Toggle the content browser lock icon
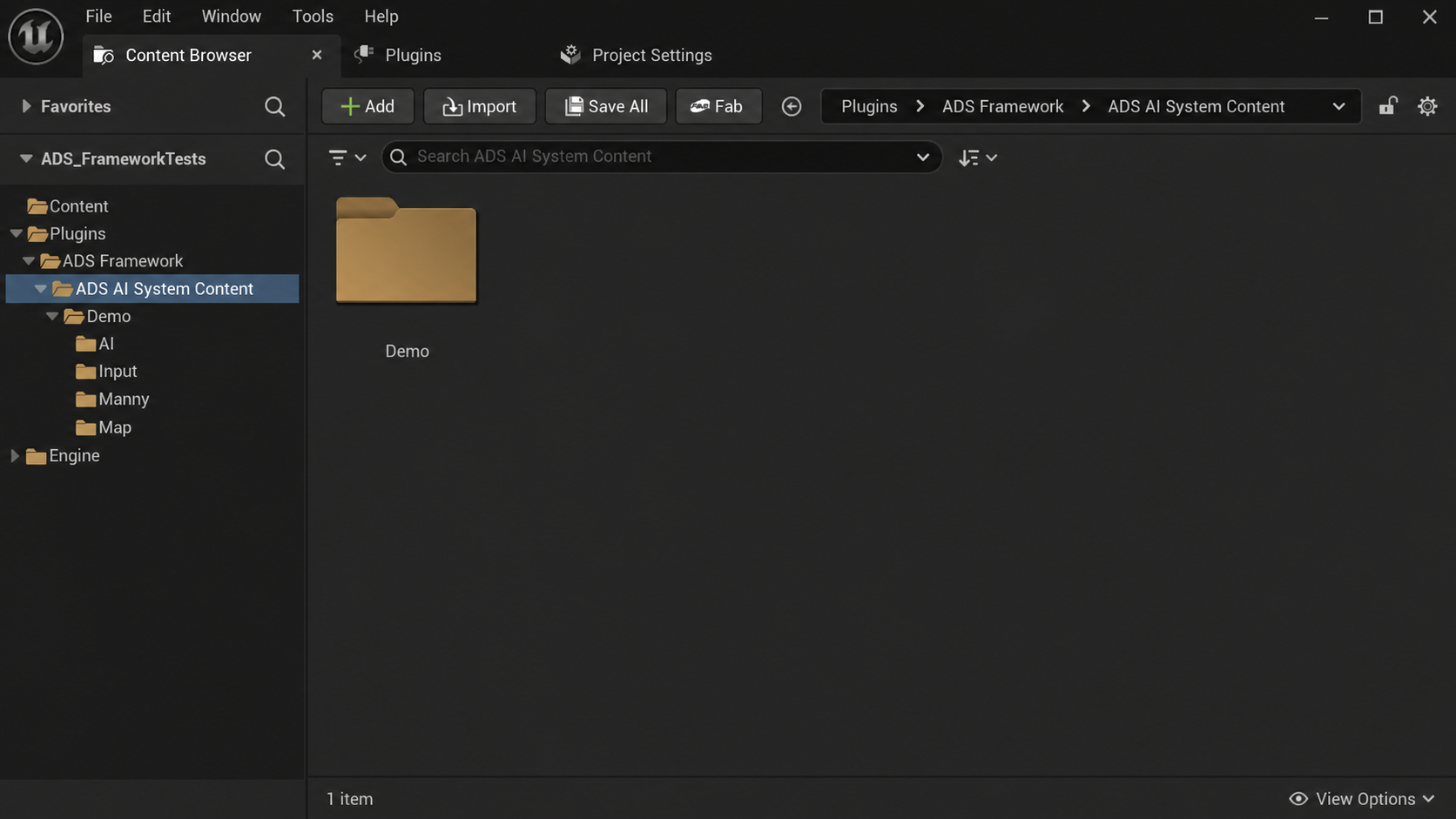 pos(1388,106)
